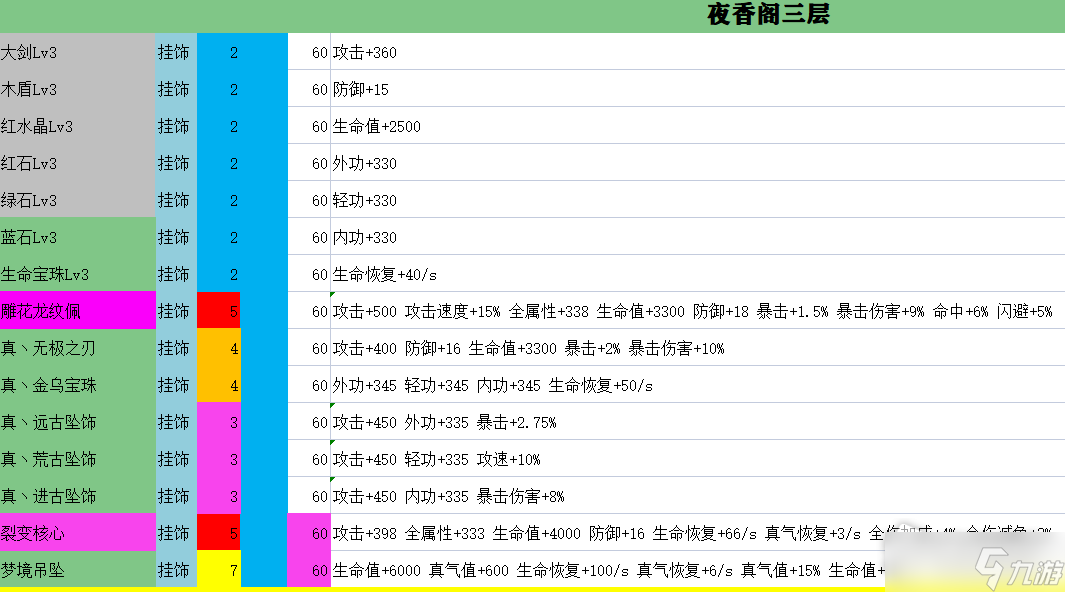Viewport: 1065px width, 592px height.
Task: Select the 红水晶Lv3 name cell
Action: 77,126
